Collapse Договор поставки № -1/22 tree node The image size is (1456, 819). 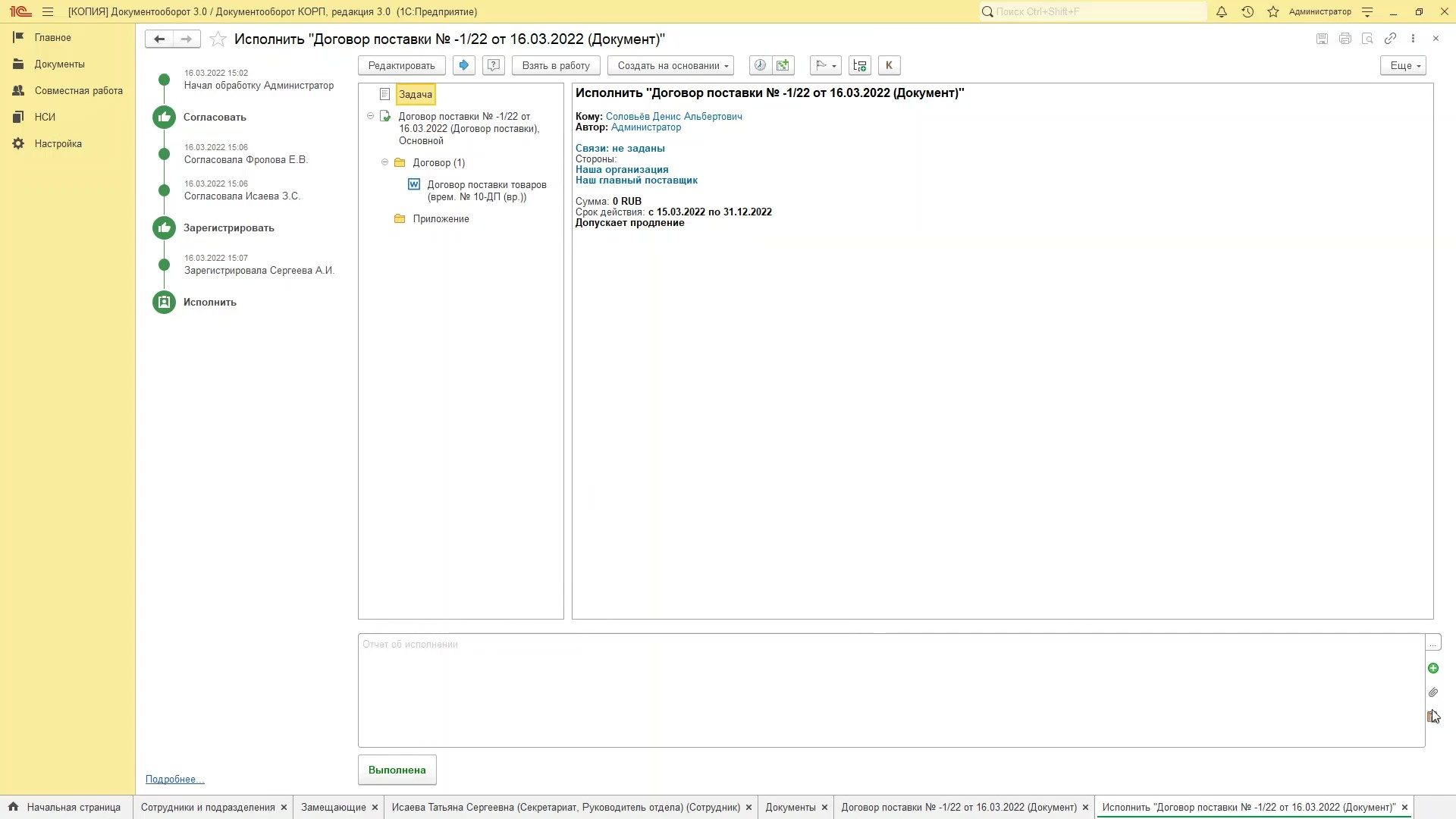[371, 116]
